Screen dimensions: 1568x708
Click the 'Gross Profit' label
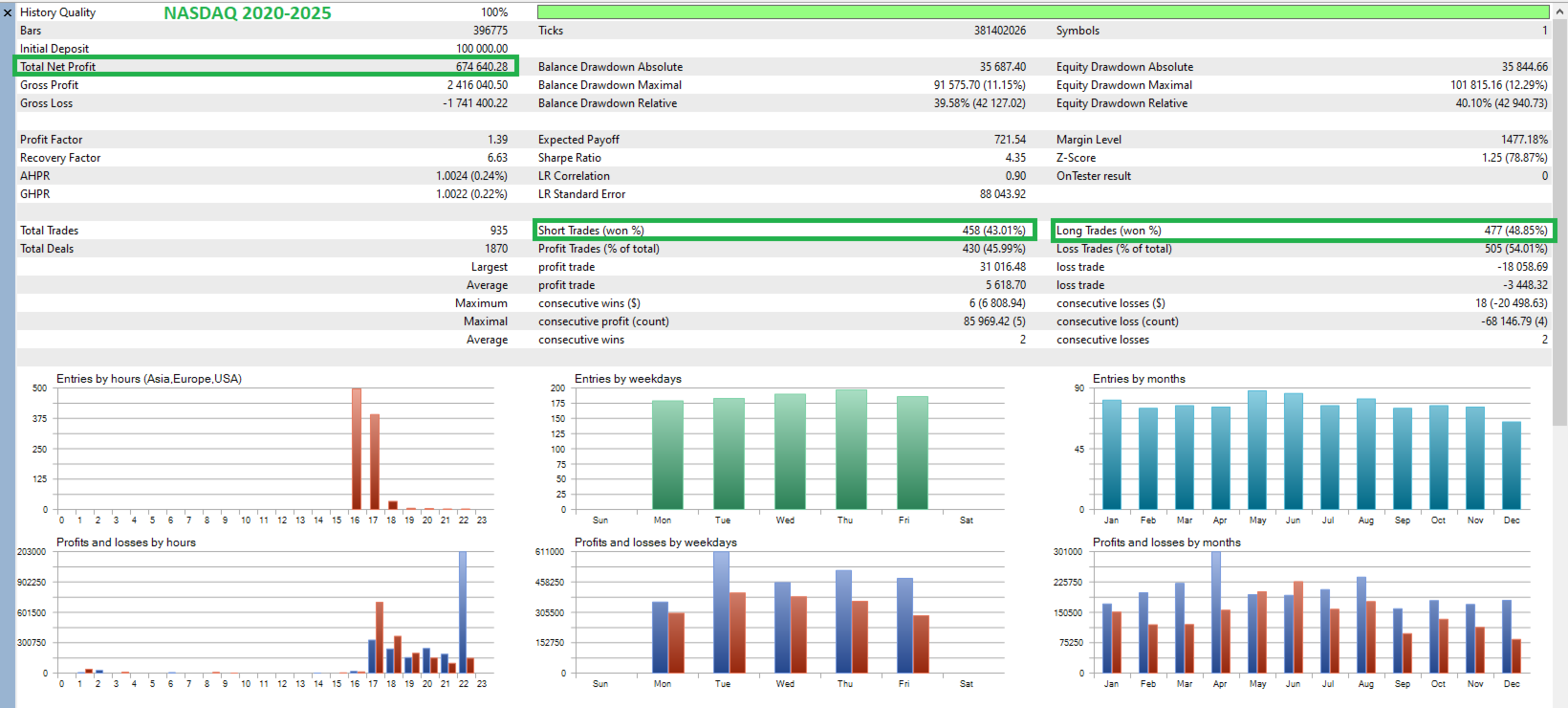[49, 85]
